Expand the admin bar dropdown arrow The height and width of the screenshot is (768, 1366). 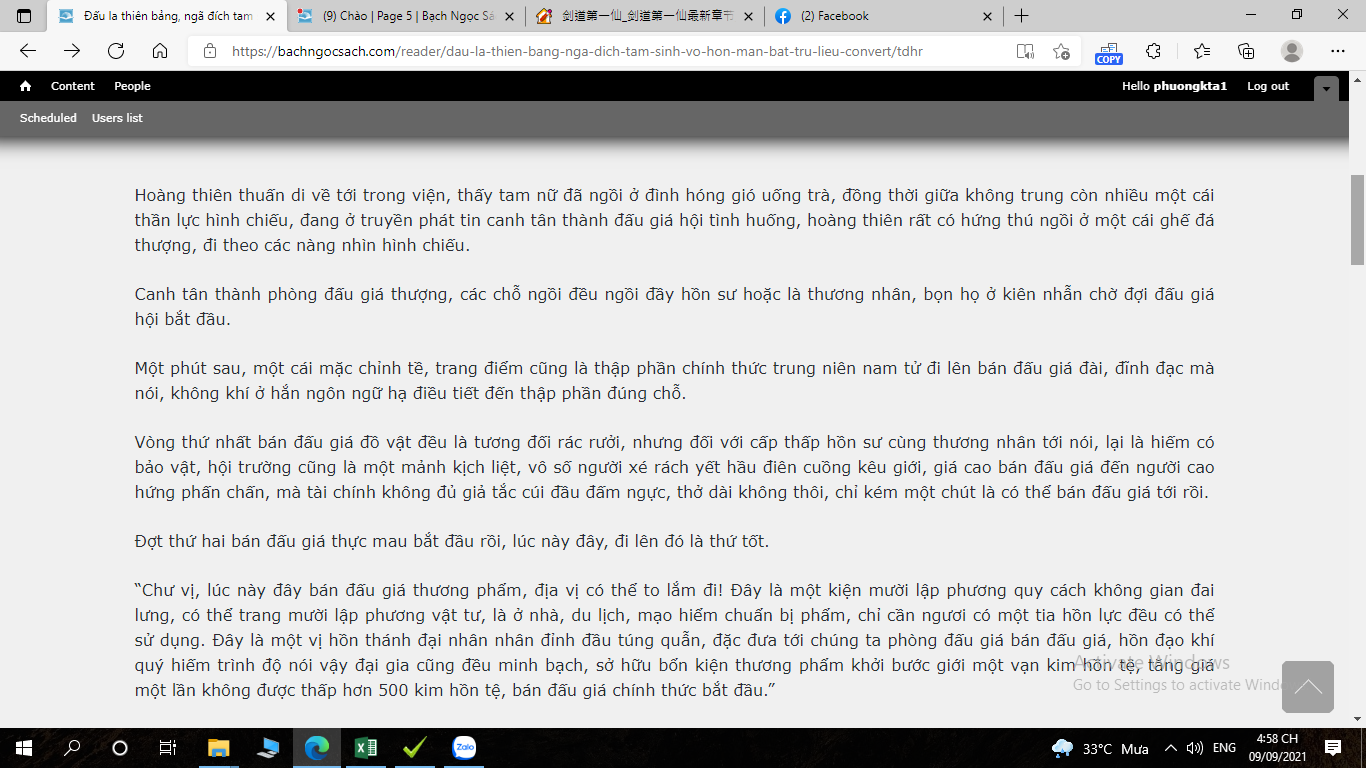click(1326, 88)
